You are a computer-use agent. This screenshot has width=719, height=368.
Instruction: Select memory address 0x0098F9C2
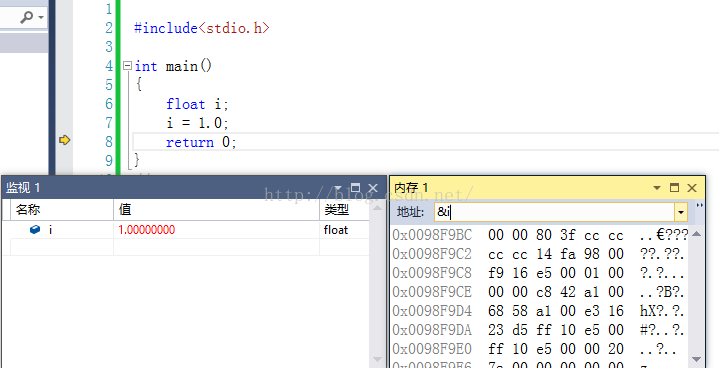[432, 254]
